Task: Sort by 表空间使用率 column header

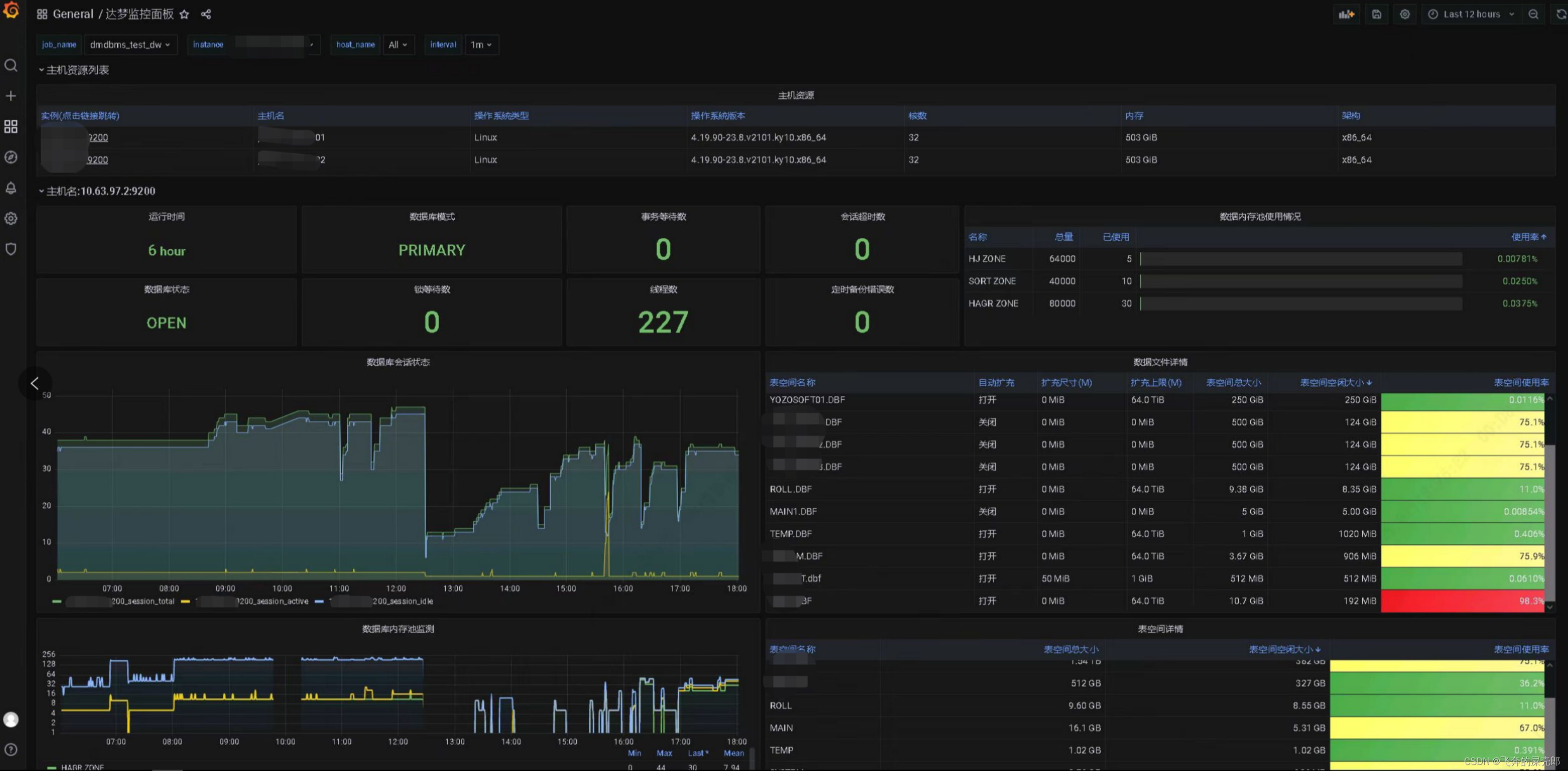Action: tap(1520, 383)
